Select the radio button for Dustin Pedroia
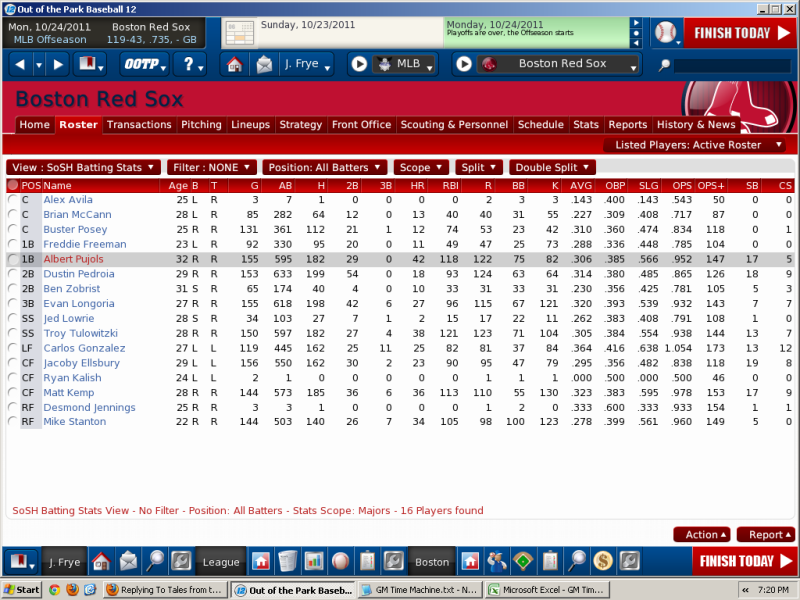800x600 pixels. click(x=12, y=274)
